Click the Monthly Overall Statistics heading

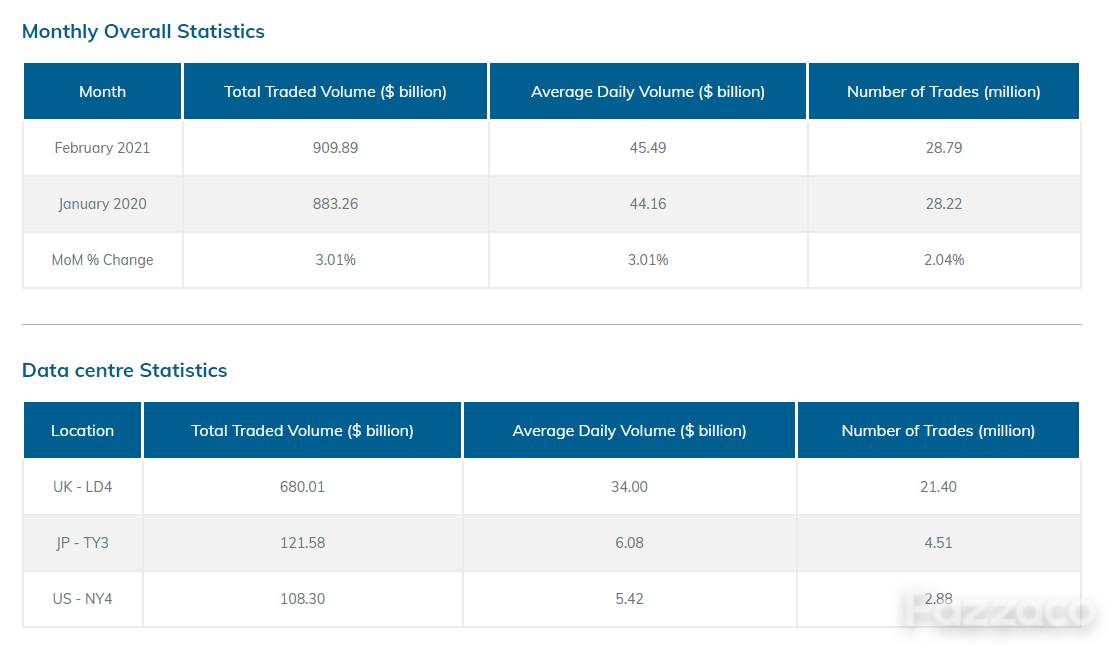pos(143,31)
